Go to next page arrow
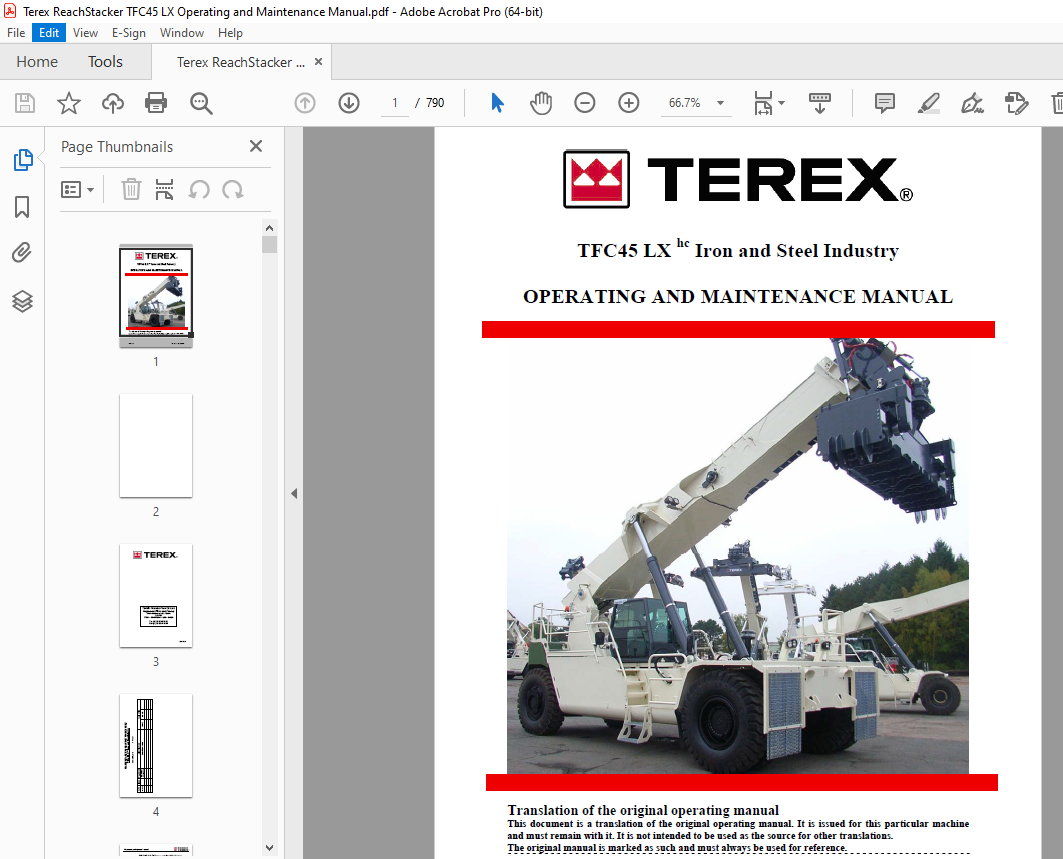Screen dimensions: 1063x859 [349, 103]
